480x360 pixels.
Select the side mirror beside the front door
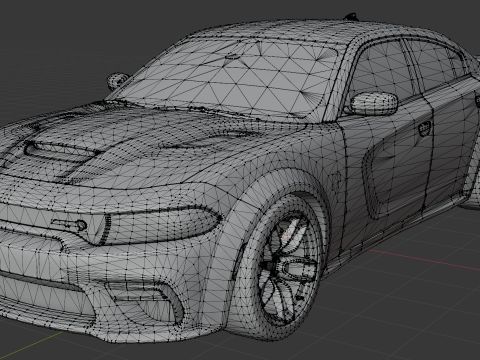point(374,103)
